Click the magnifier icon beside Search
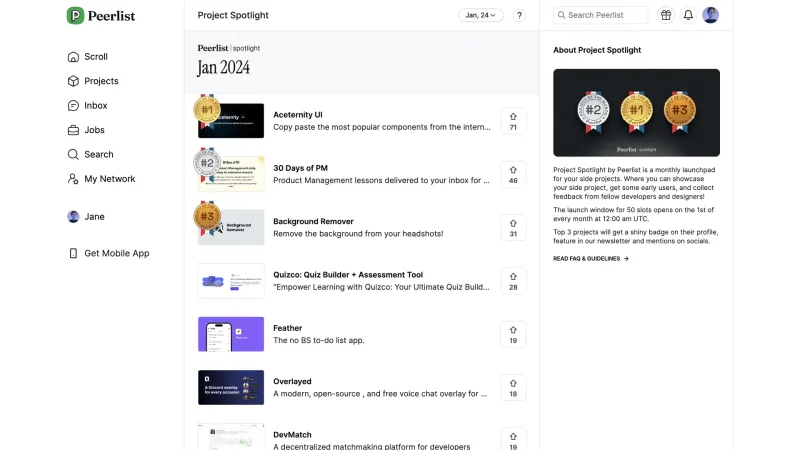800x450 pixels. [x=73, y=155]
